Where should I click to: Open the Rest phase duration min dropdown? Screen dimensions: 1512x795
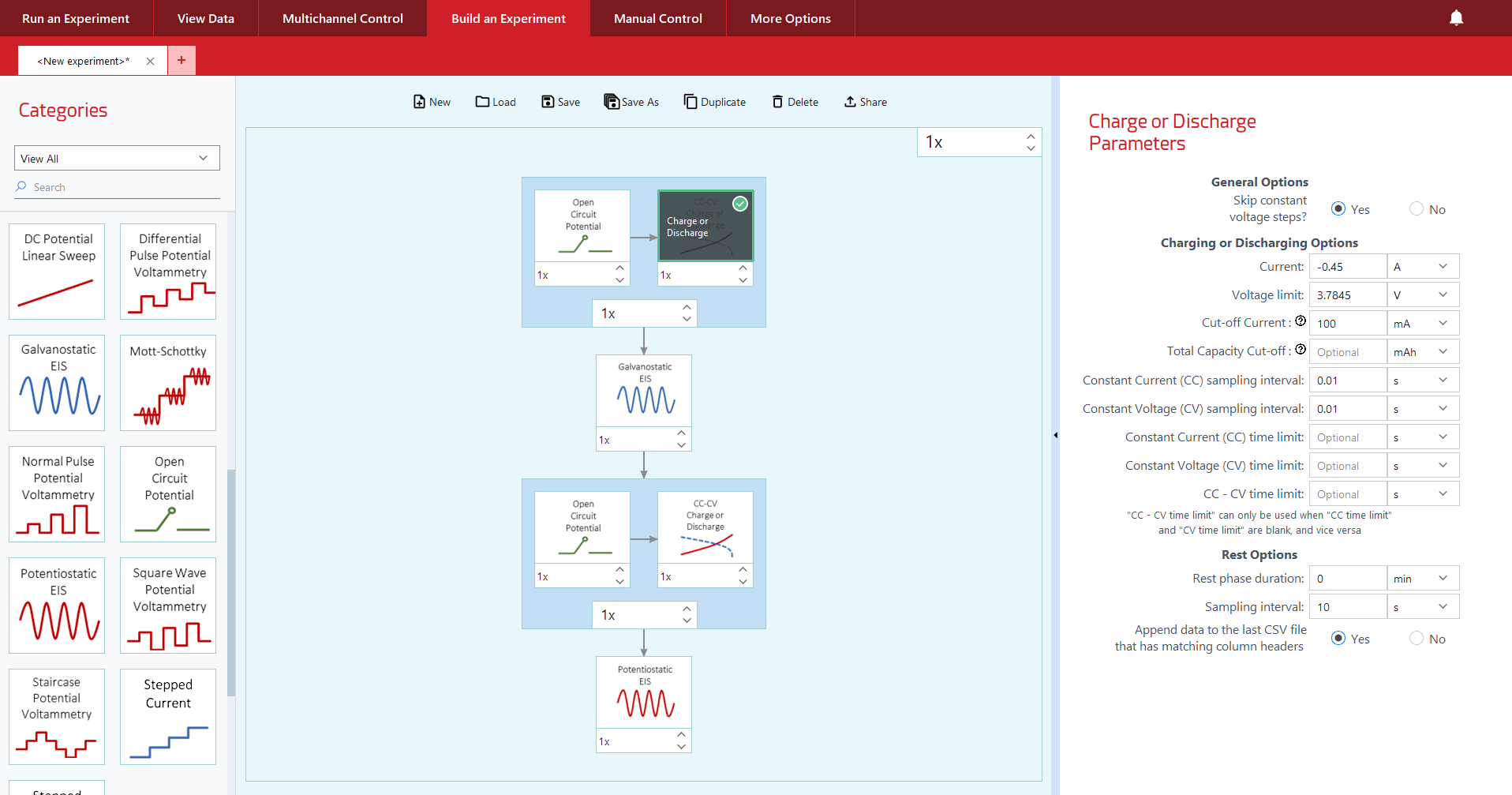click(x=1423, y=579)
